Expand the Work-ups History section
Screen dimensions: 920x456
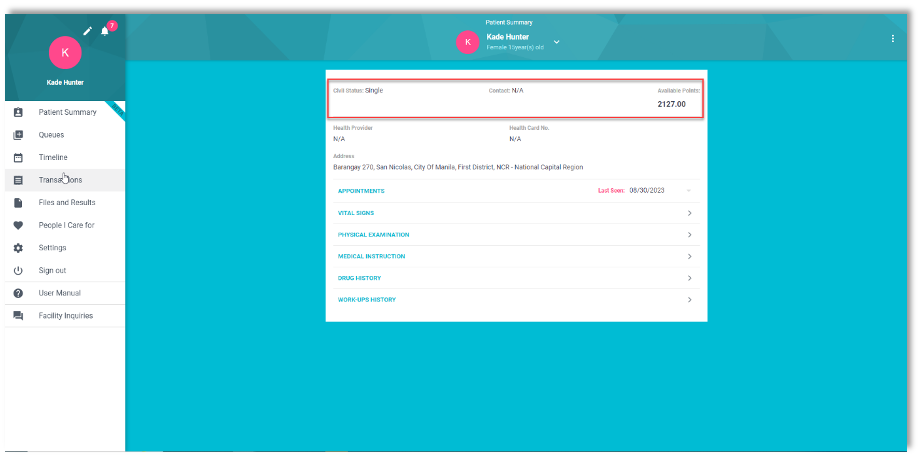[690, 300]
